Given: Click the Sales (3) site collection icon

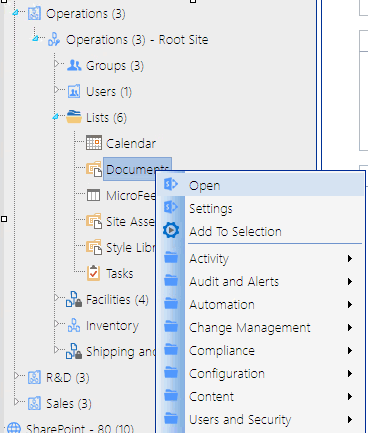Looking at the screenshot, I should 34,403.
